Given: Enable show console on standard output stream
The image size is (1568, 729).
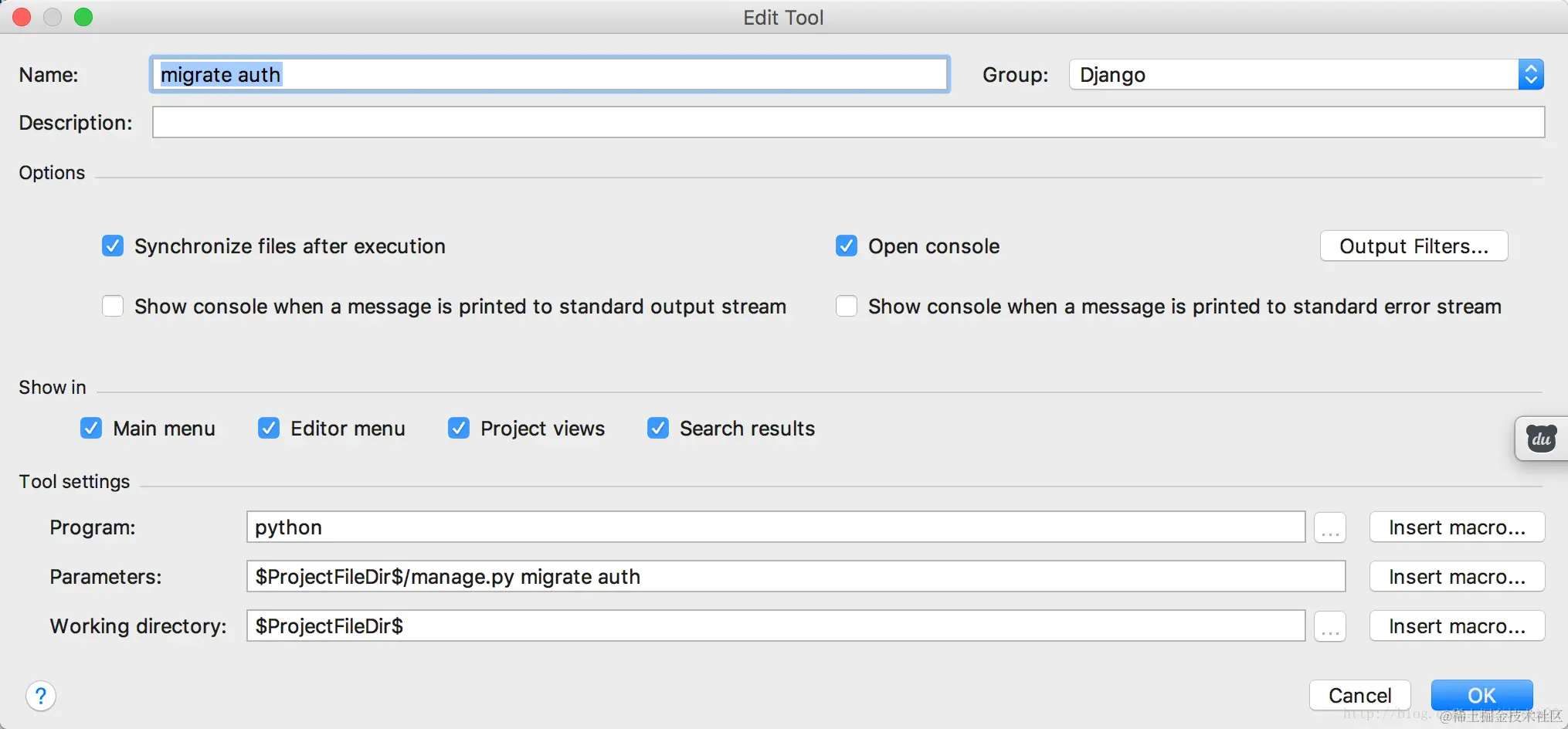Looking at the screenshot, I should click(113, 307).
